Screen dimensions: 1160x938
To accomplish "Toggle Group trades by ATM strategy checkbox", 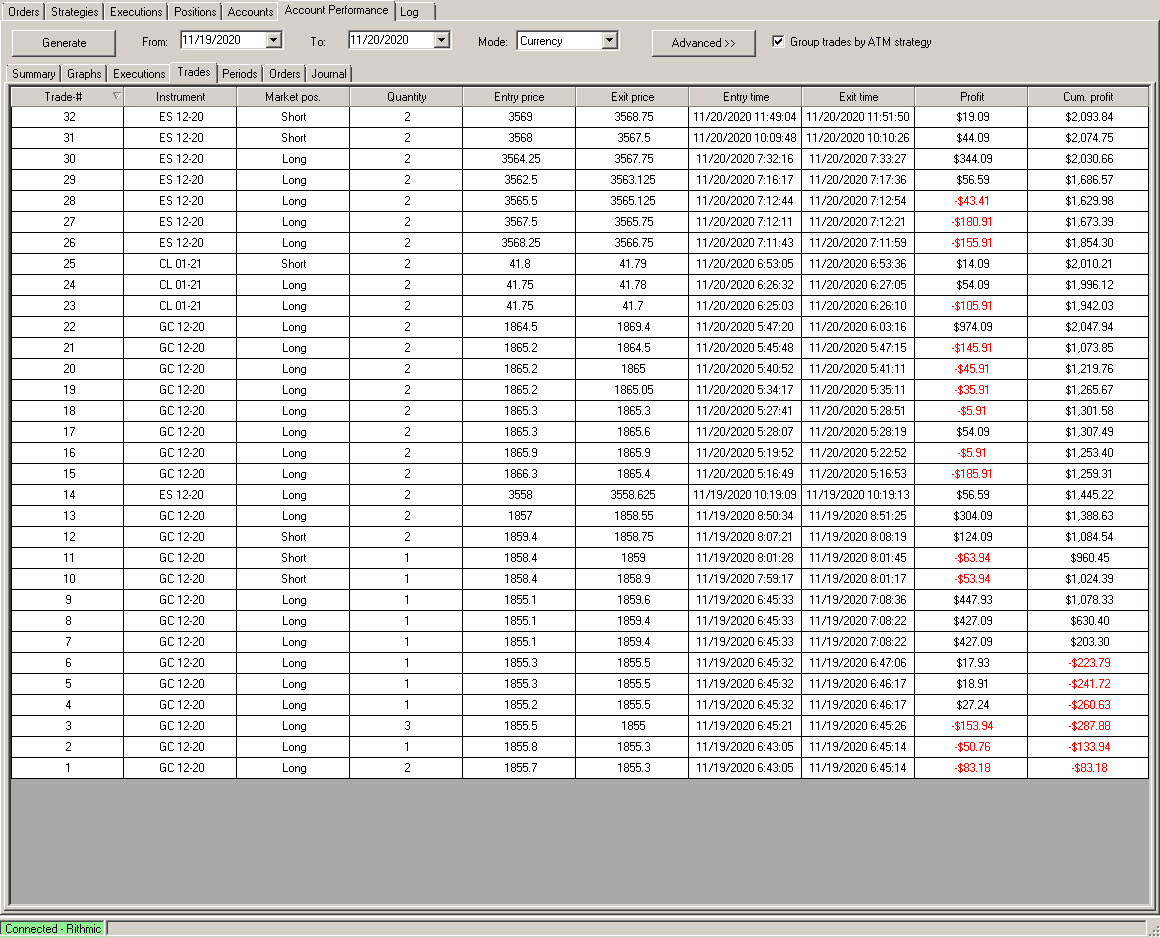I will (778, 41).
